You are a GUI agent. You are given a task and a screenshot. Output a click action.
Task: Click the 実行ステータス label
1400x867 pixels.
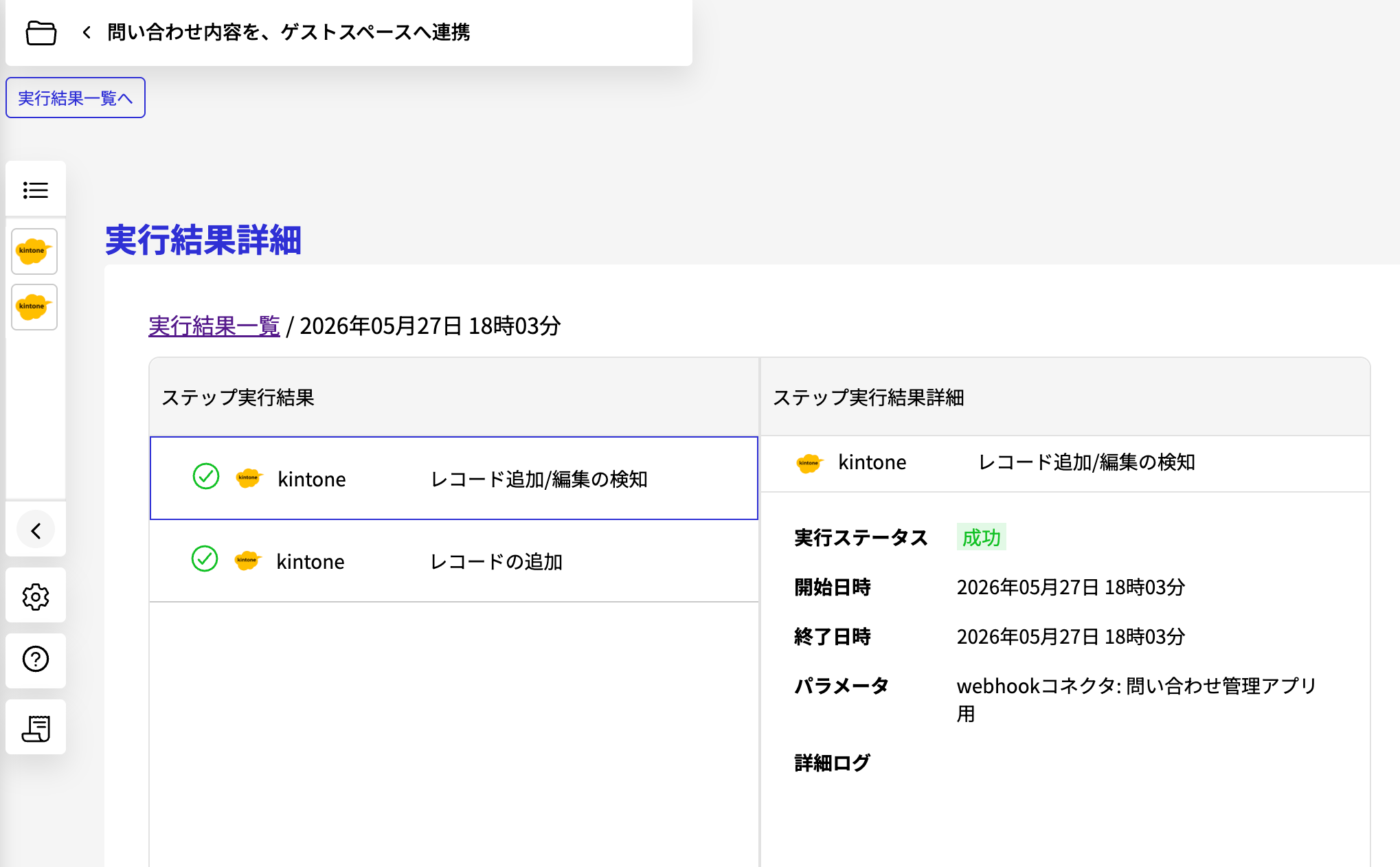point(861,537)
